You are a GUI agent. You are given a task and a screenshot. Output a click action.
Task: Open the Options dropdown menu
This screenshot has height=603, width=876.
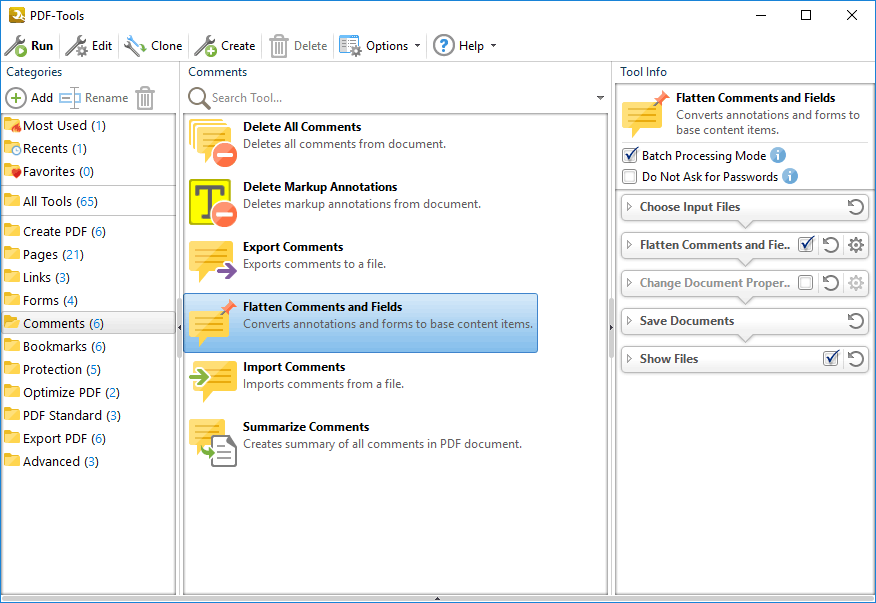coord(379,46)
